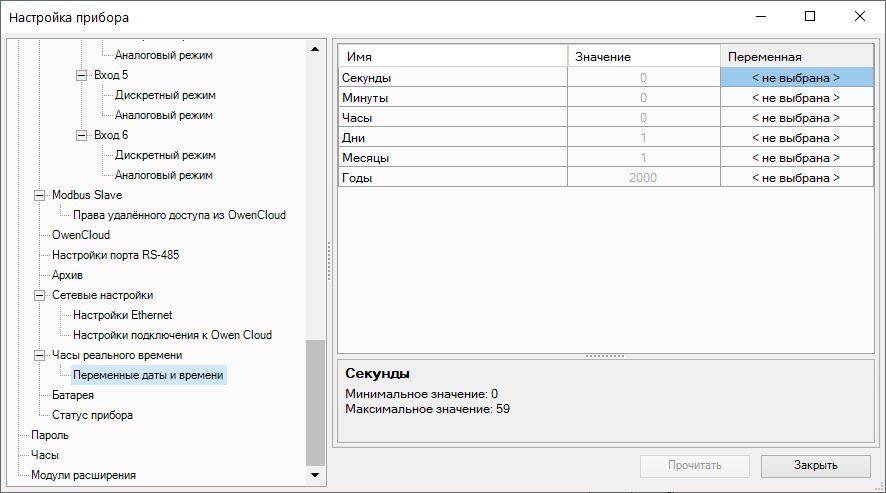
Task: Open Настройки Ethernet settings
Action: 122,315
